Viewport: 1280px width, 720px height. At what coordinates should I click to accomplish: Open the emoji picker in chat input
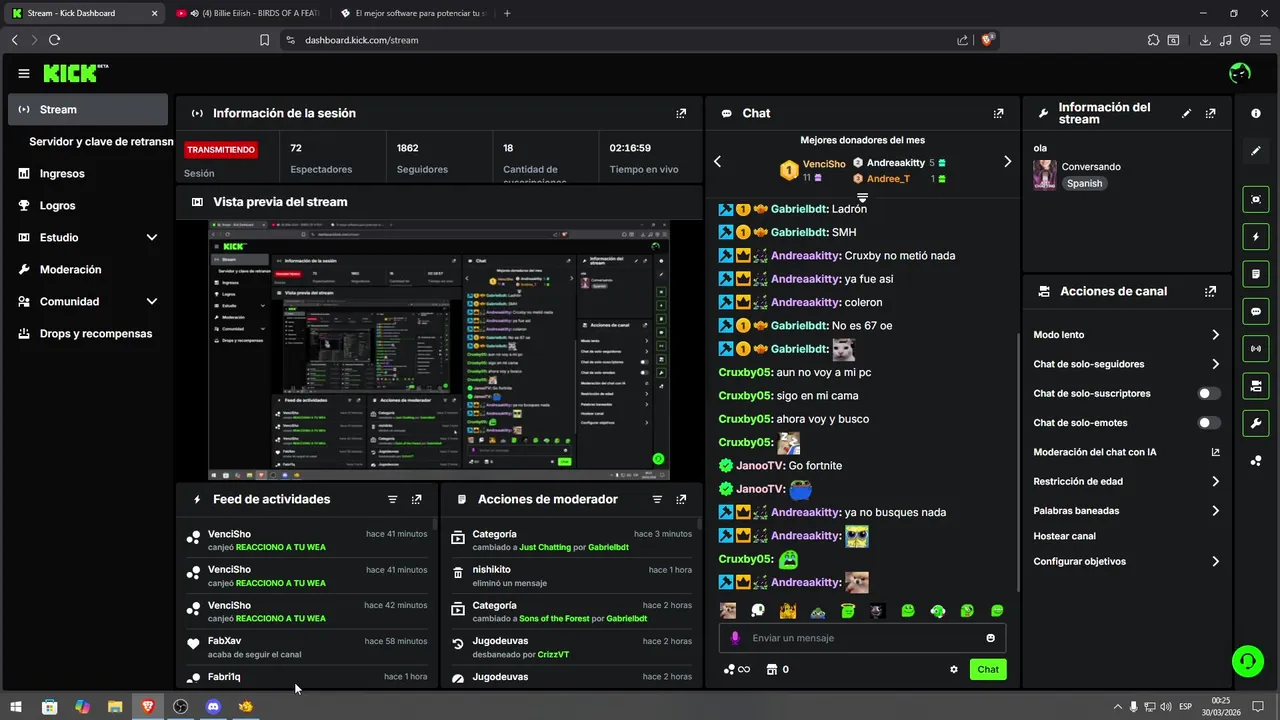coord(991,638)
